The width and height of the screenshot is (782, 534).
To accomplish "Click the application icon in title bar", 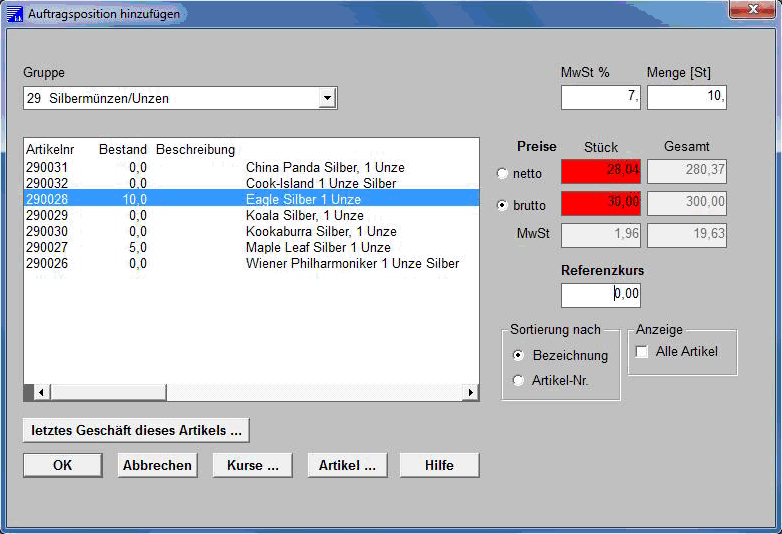I will coord(15,13).
